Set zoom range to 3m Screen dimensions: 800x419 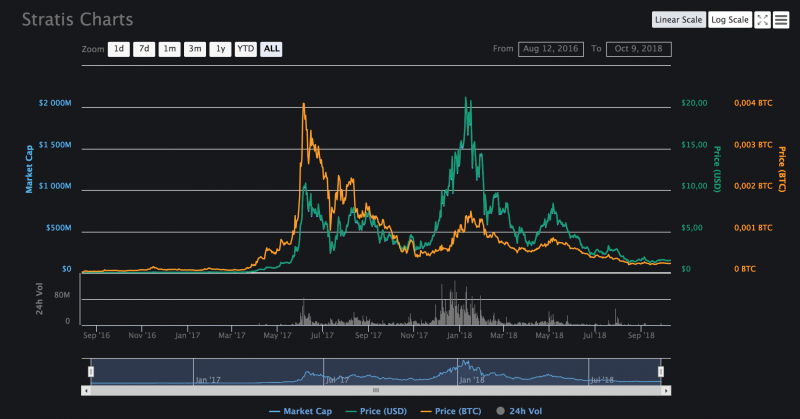tap(195, 49)
